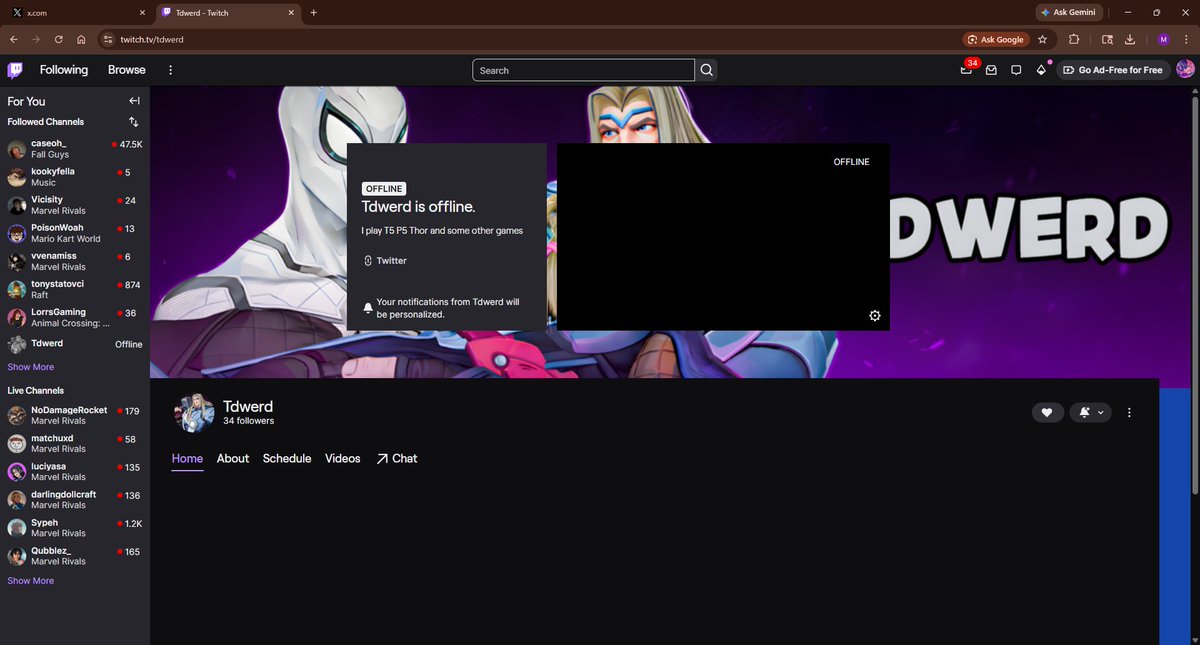
Task: Click the Ask Google button
Action: (995, 39)
